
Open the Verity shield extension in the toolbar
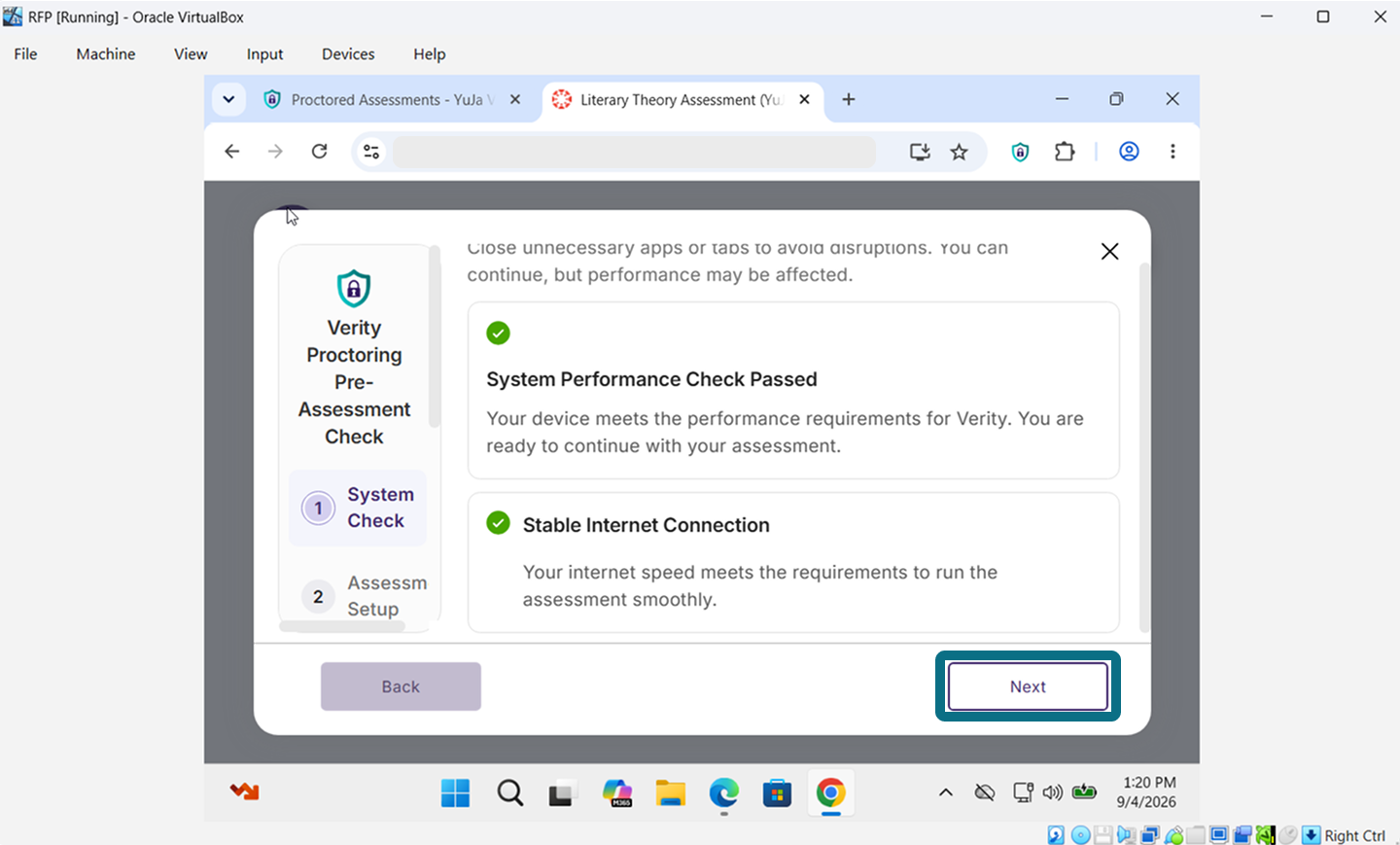coord(1020,151)
